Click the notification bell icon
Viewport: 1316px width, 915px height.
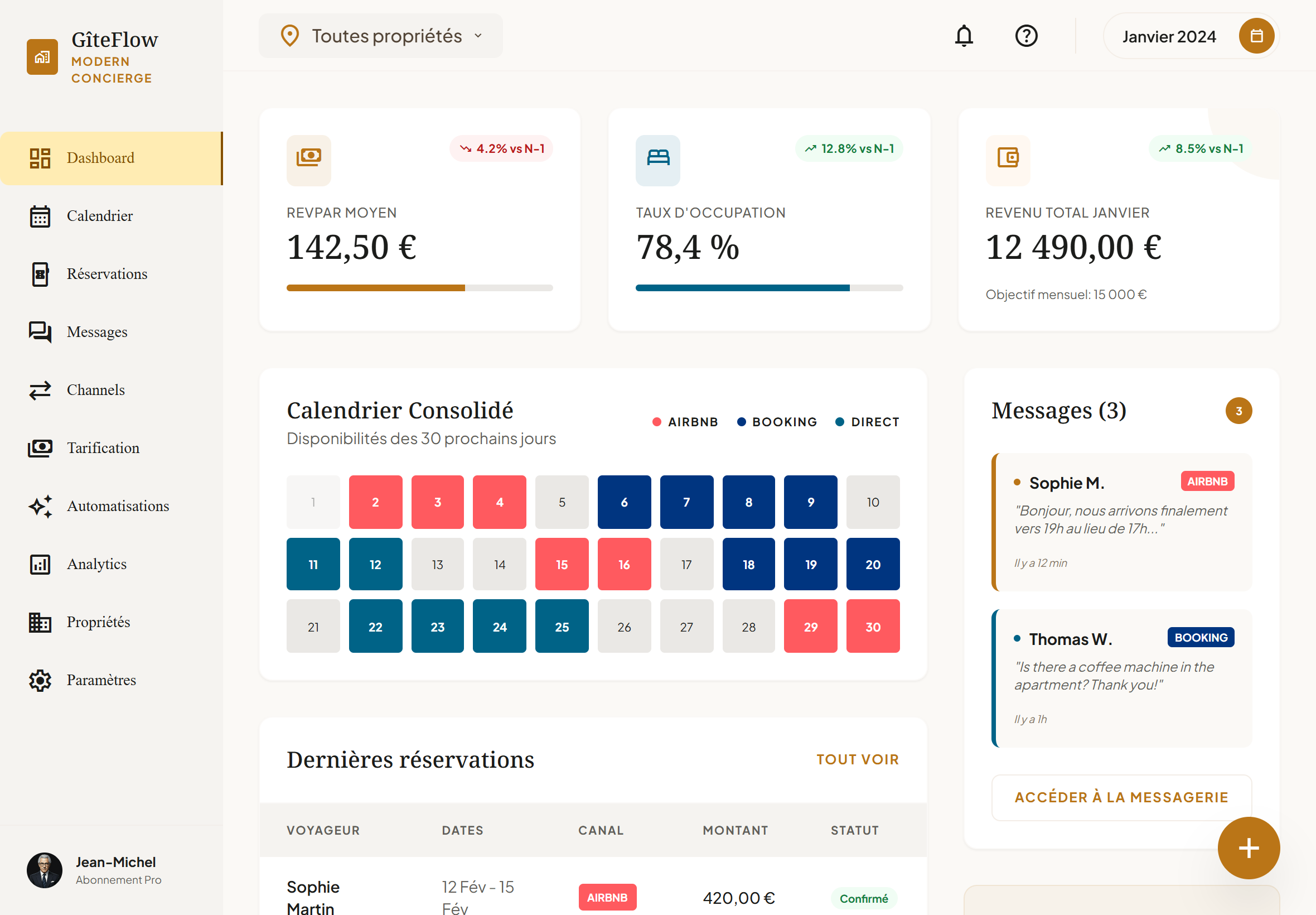tap(964, 36)
